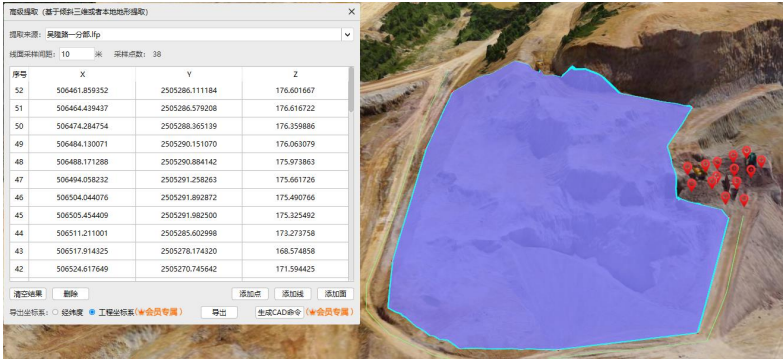Click the 生成CAD命令 button

[280, 312]
